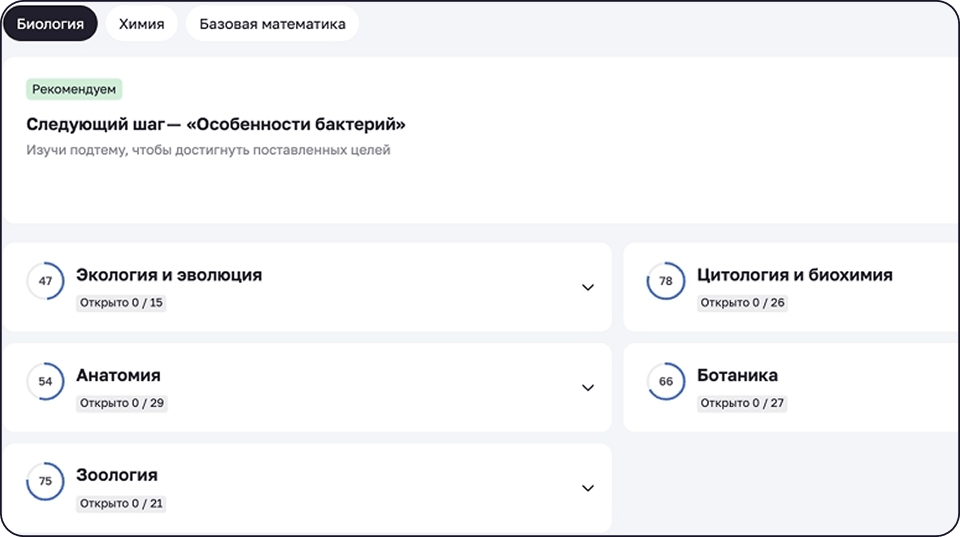The image size is (960, 537).
Task: Open the Ботаника topic title
Action: point(737,375)
